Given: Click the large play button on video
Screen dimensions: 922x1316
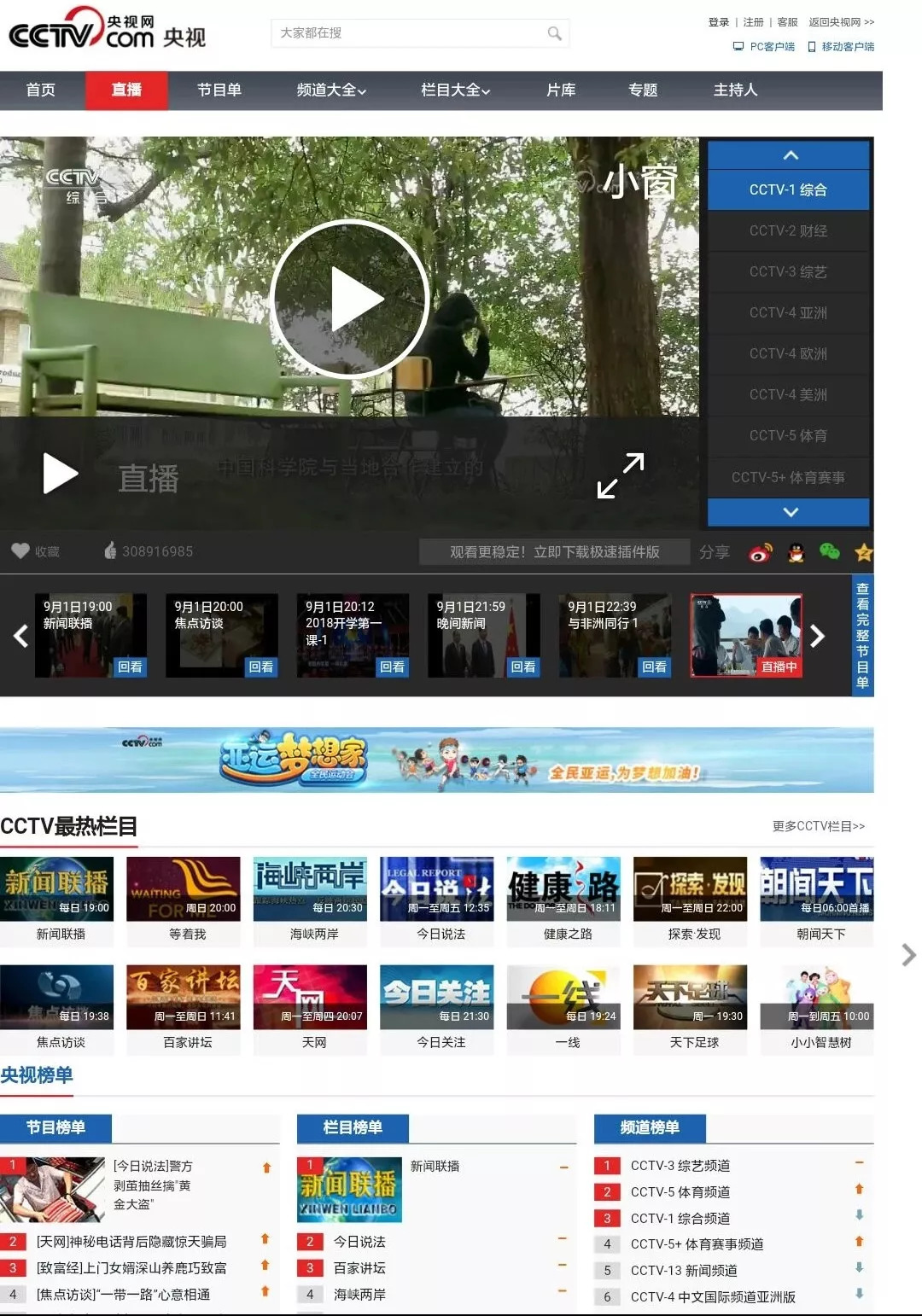Looking at the screenshot, I should pyautogui.click(x=350, y=300).
